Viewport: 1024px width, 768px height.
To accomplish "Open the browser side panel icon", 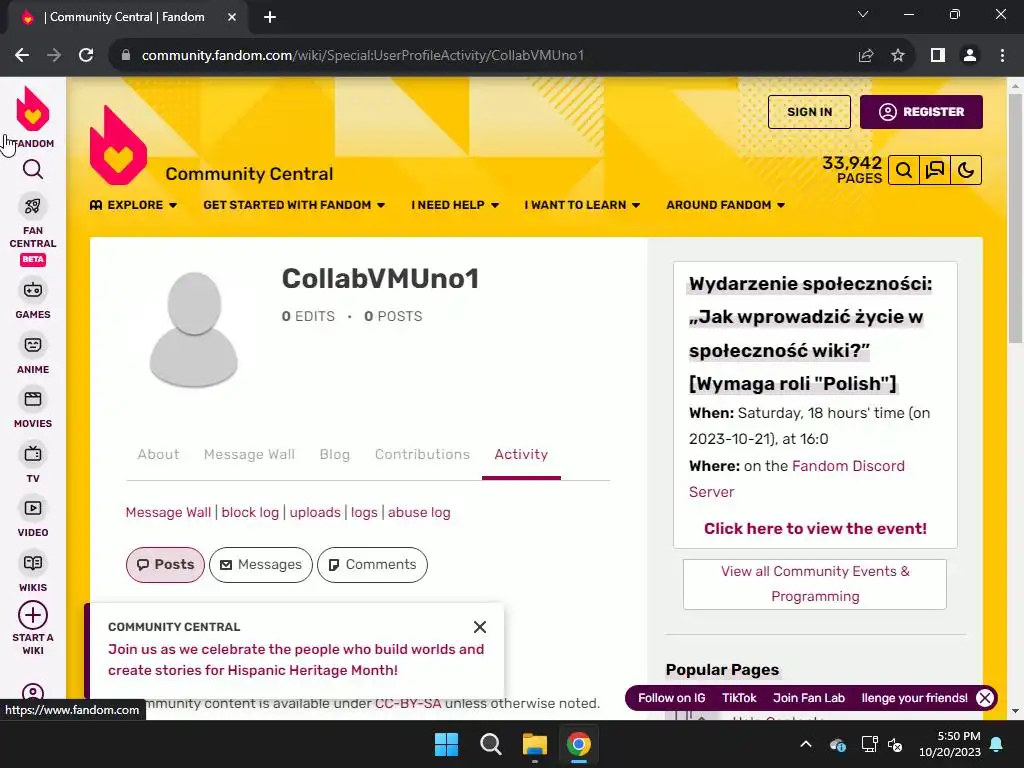I will [x=938, y=56].
